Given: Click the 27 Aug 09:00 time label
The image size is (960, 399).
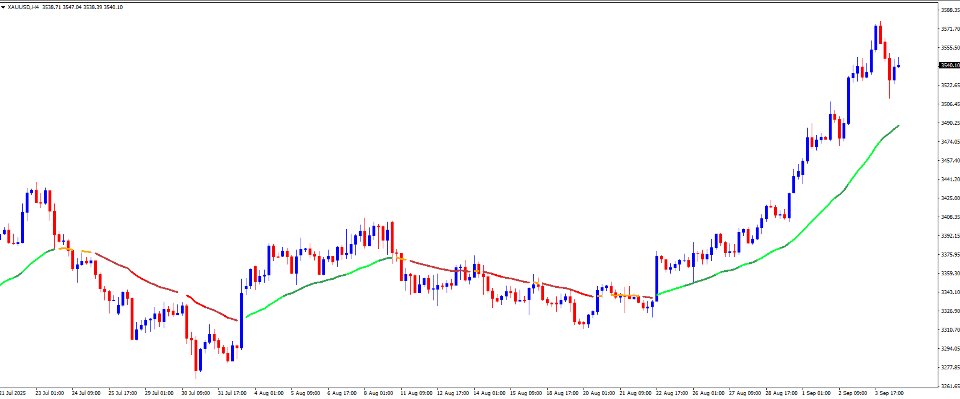Looking at the screenshot, I should [744, 392].
